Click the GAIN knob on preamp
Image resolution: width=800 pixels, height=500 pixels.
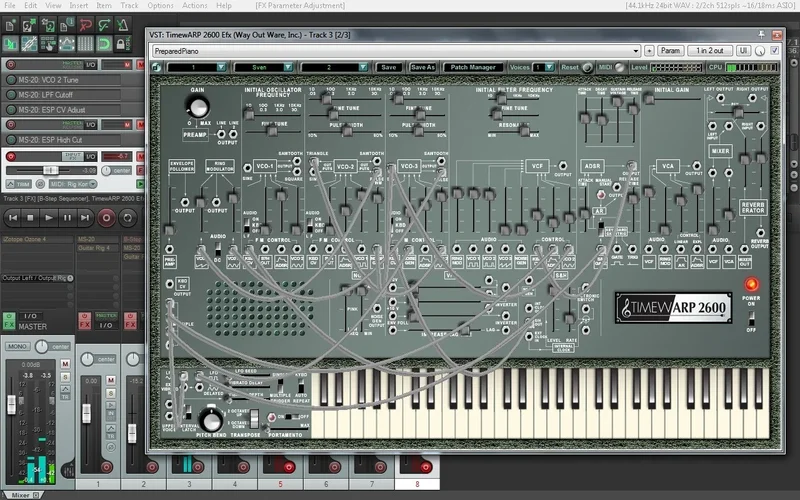[x=198, y=107]
